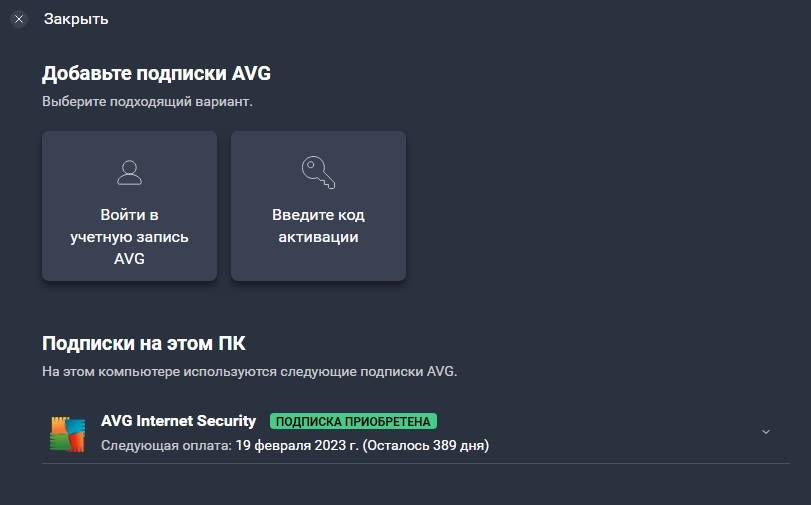Click the '19 февраля 2023 г.' payment date
Screen dimensions: 811x505
(296, 444)
